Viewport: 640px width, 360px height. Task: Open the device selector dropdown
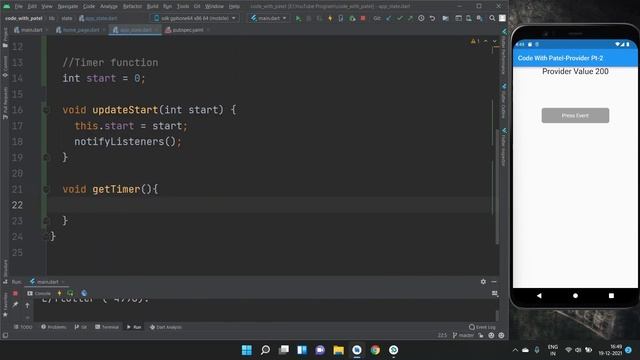pyautogui.click(x=195, y=18)
